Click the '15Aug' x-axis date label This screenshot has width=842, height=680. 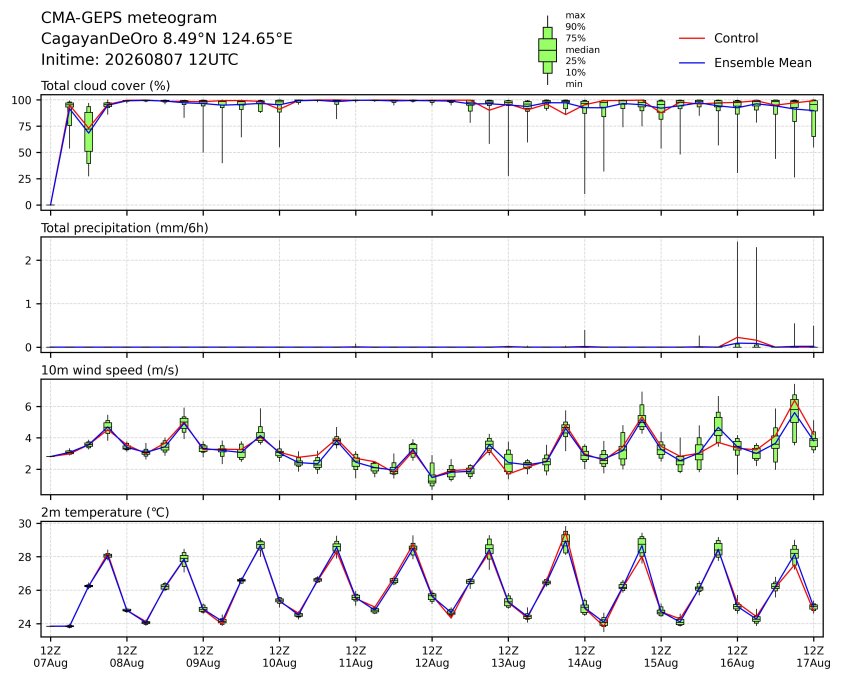click(x=660, y=663)
